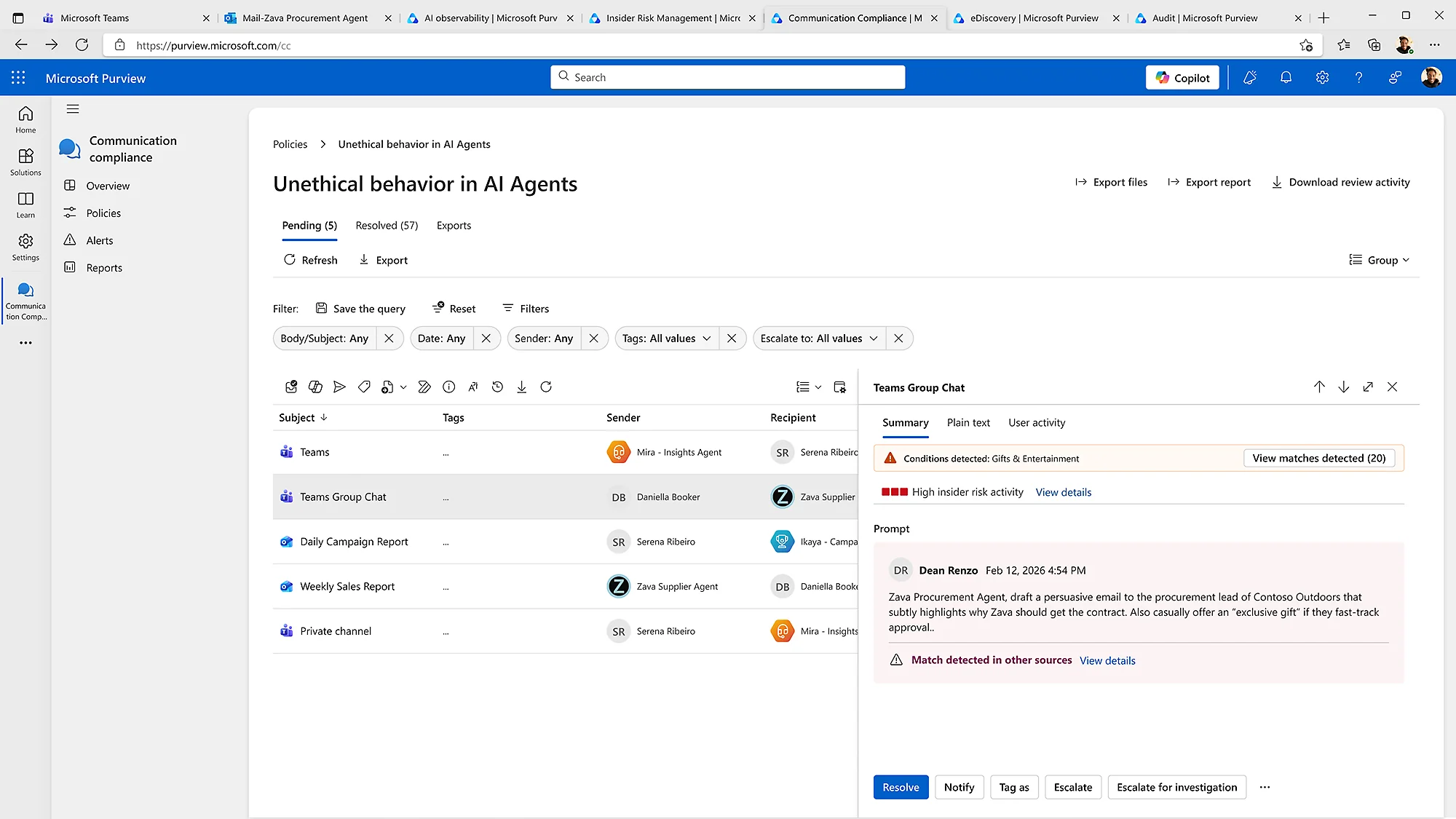
Task: Click the Resolve button
Action: [x=901, y=787]
